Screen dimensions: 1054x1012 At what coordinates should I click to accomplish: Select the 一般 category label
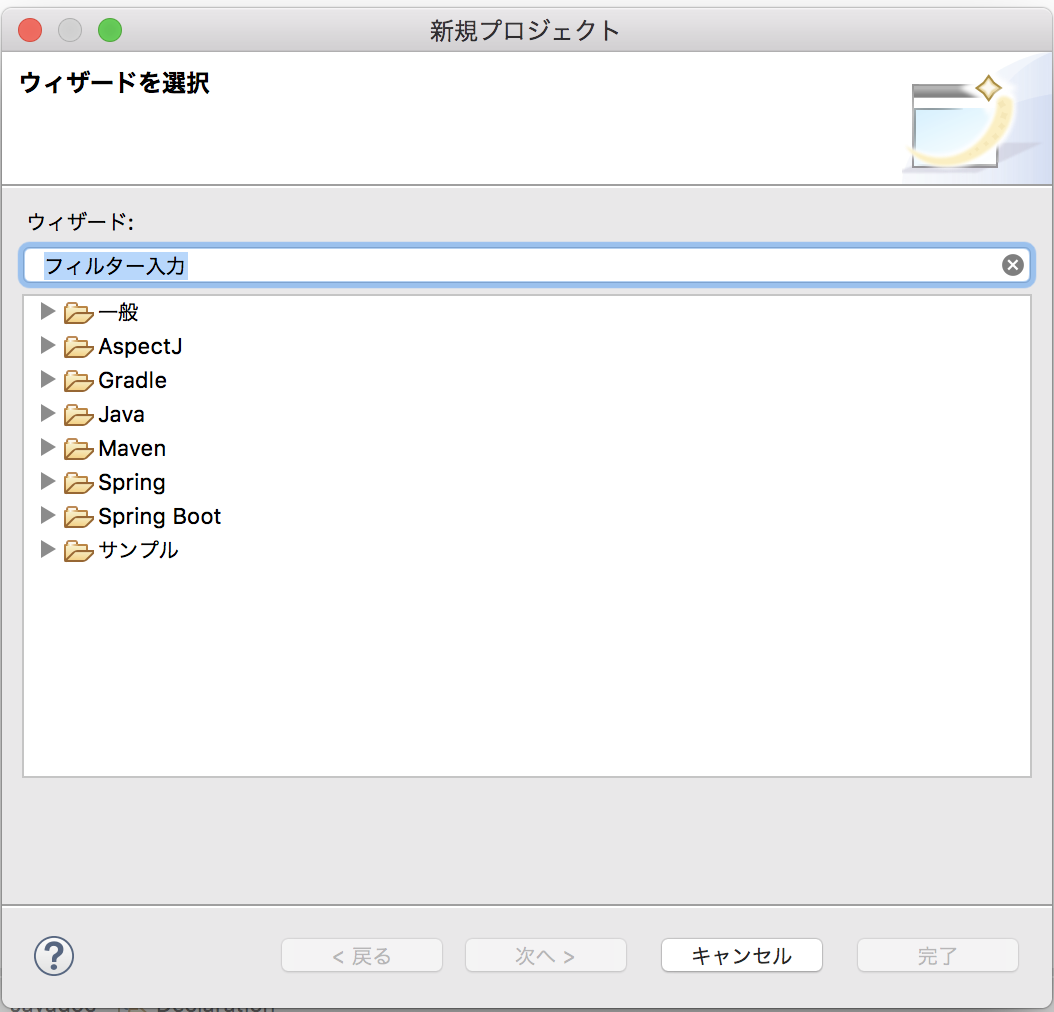118,312
